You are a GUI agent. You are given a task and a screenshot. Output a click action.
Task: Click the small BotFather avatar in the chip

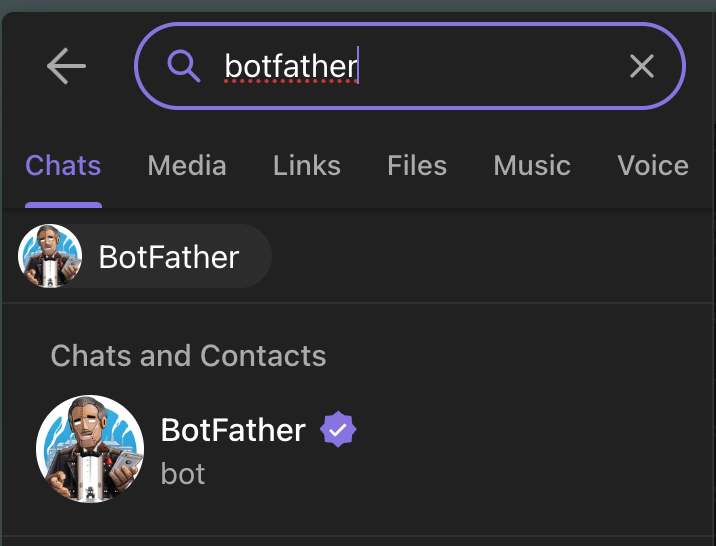49,256
